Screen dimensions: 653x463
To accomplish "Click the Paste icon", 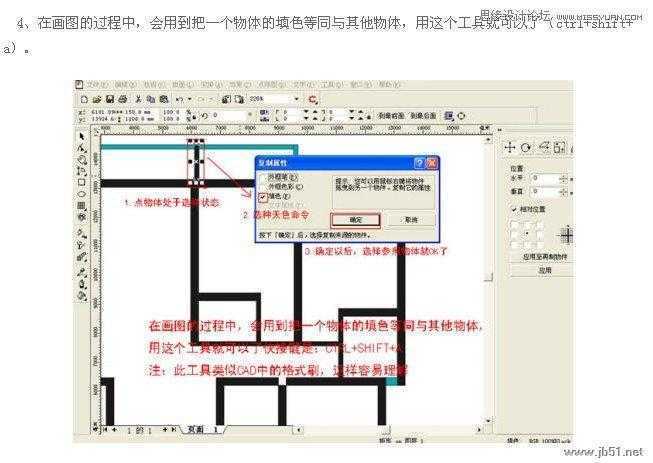I will (164, 100).
